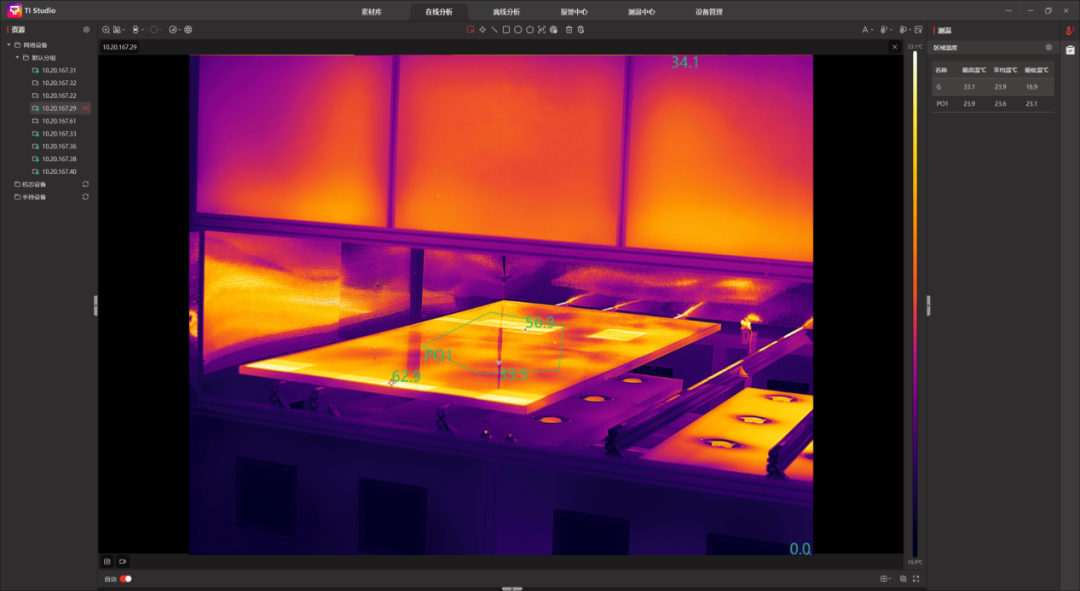1080x591 pixels.
Task: Collapse the 网络设备 tree node
Action: coord(9,45)
